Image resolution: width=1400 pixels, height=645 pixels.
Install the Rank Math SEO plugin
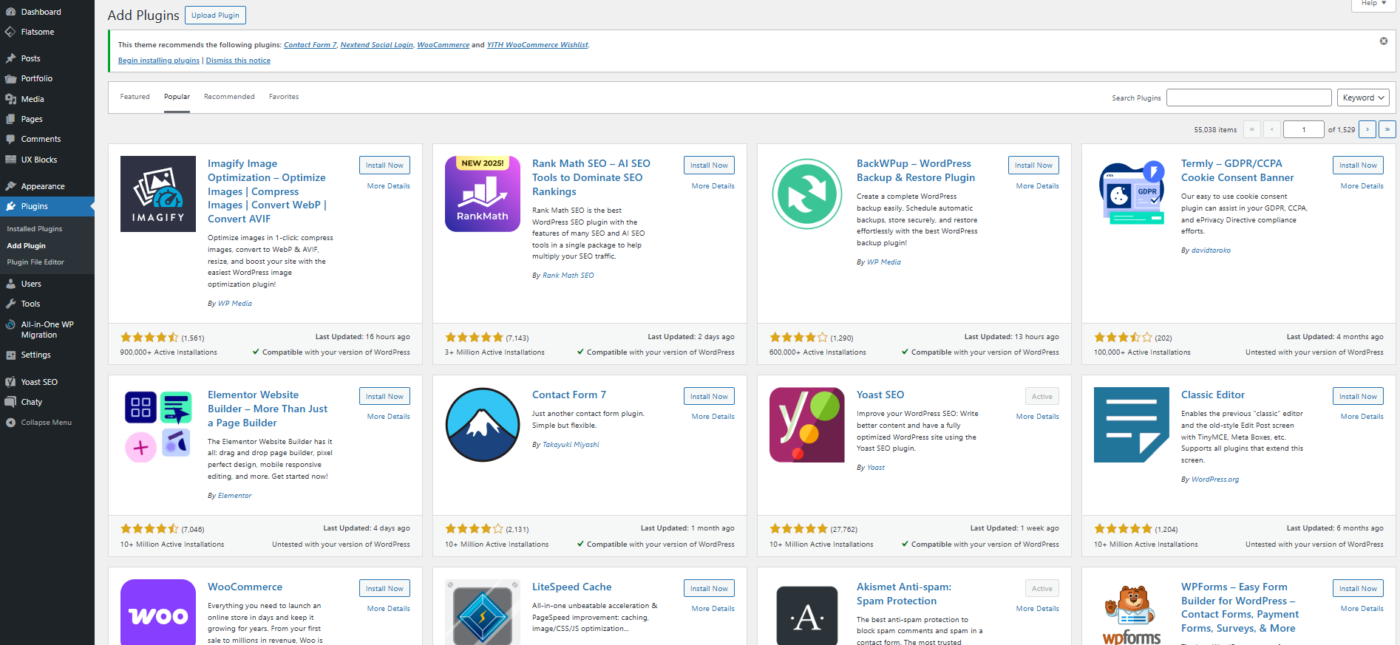point(708,164)
